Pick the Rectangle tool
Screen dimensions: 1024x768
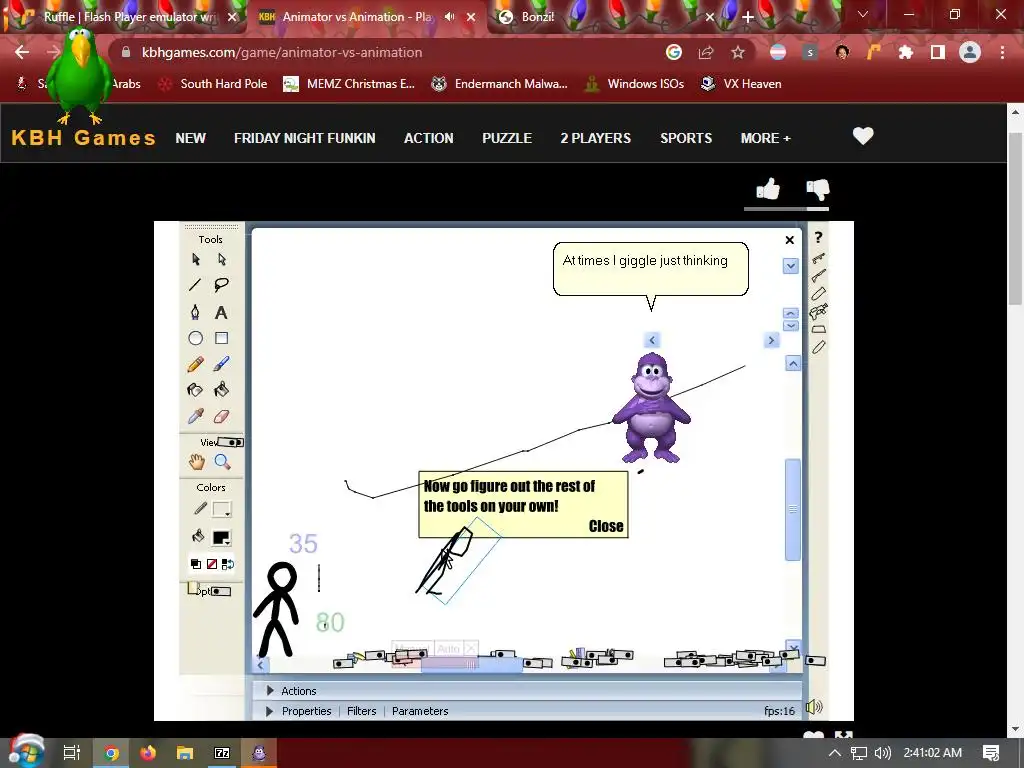click(x=221, y=338)
